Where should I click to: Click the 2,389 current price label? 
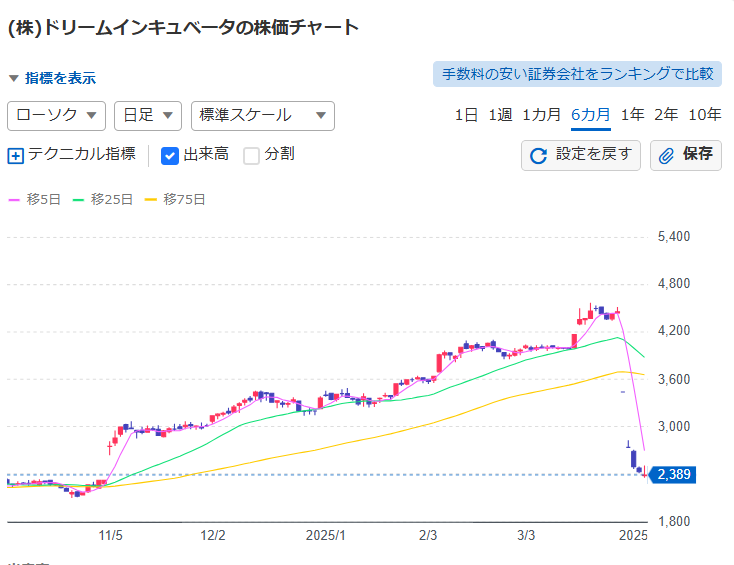pos(673,475)
